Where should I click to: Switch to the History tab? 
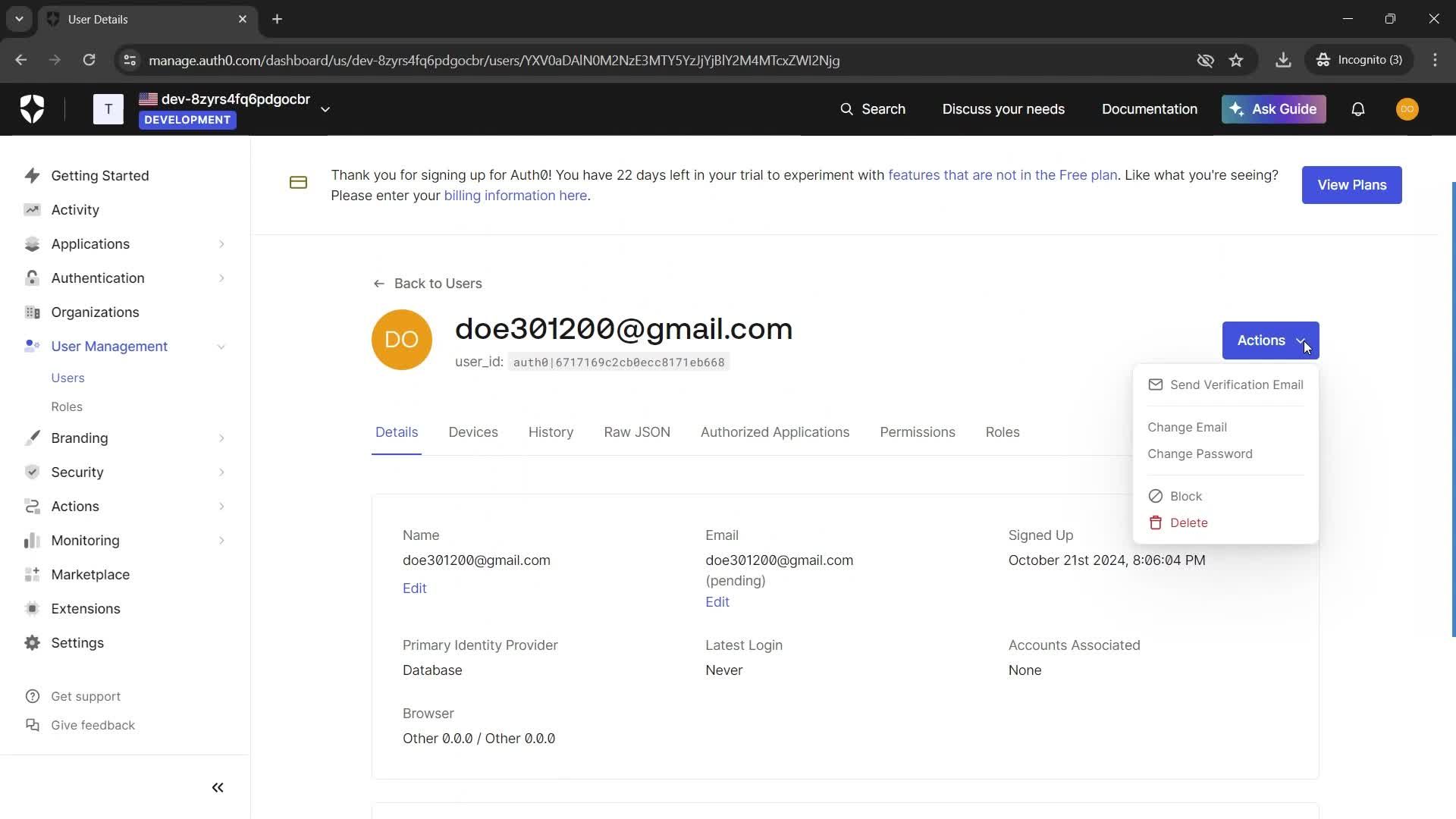[551, 432]
